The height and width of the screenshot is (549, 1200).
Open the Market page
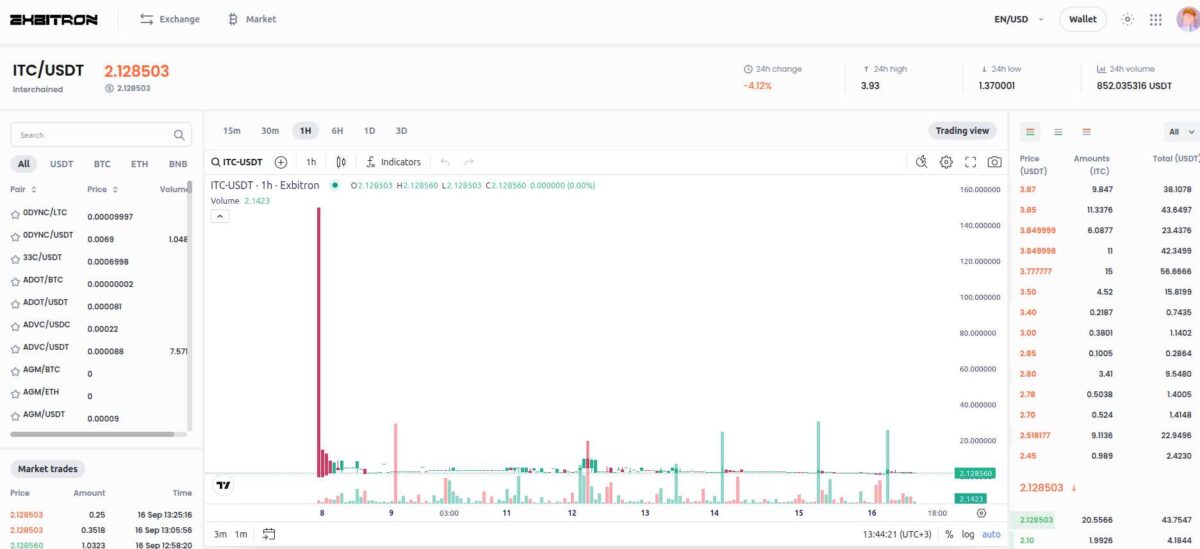pos(252,19)
